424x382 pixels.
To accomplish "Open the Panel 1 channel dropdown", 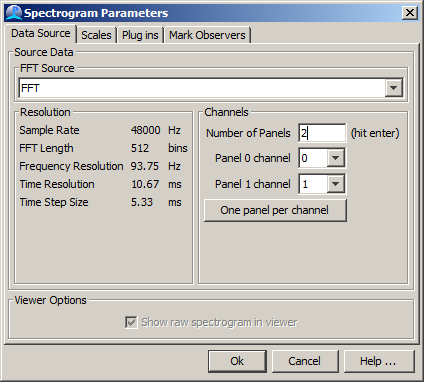I will pos(335,184).
